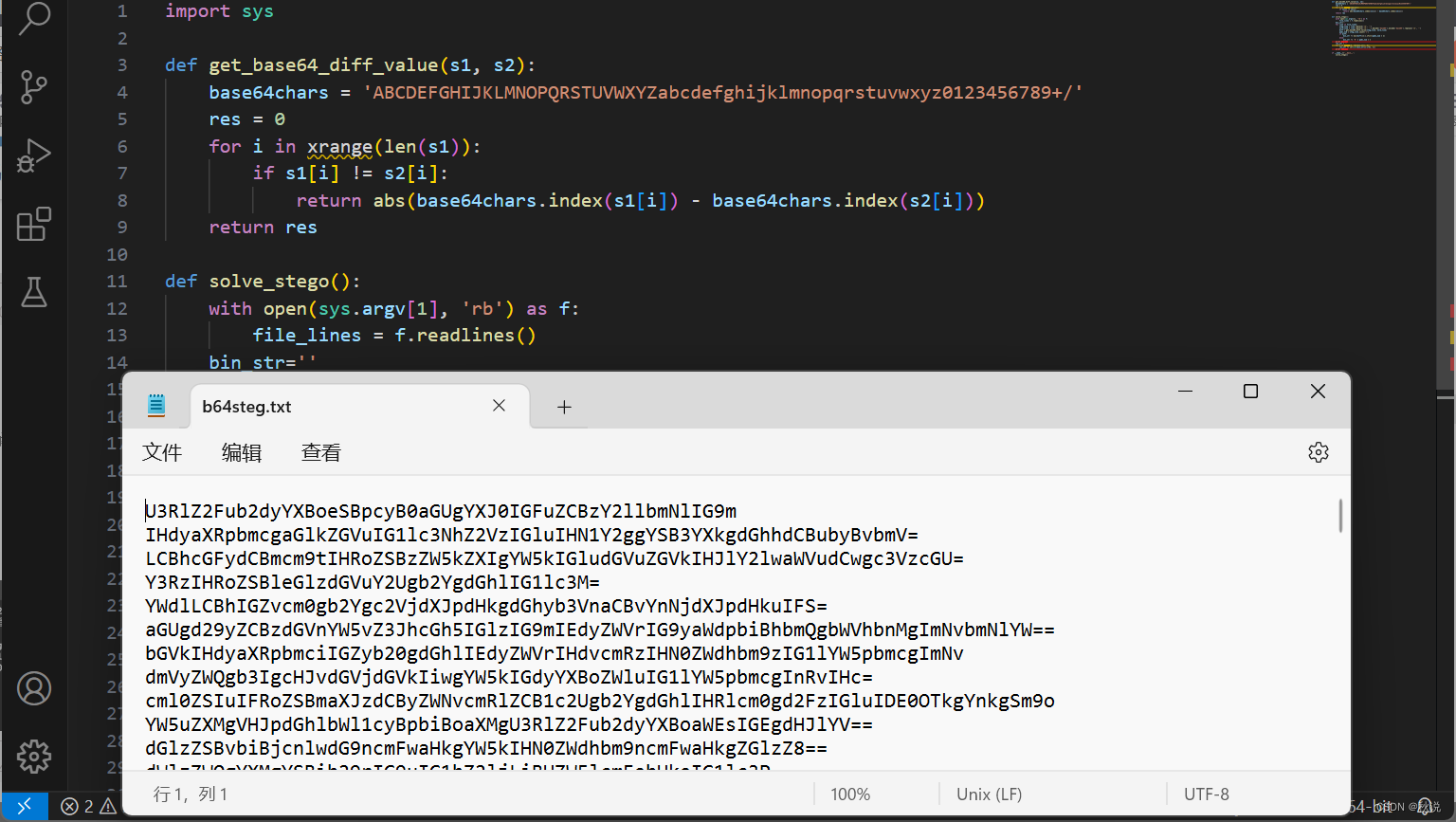
Task: Click the 100% zoom level in Notepad status bar
Action: pos(850,795)
